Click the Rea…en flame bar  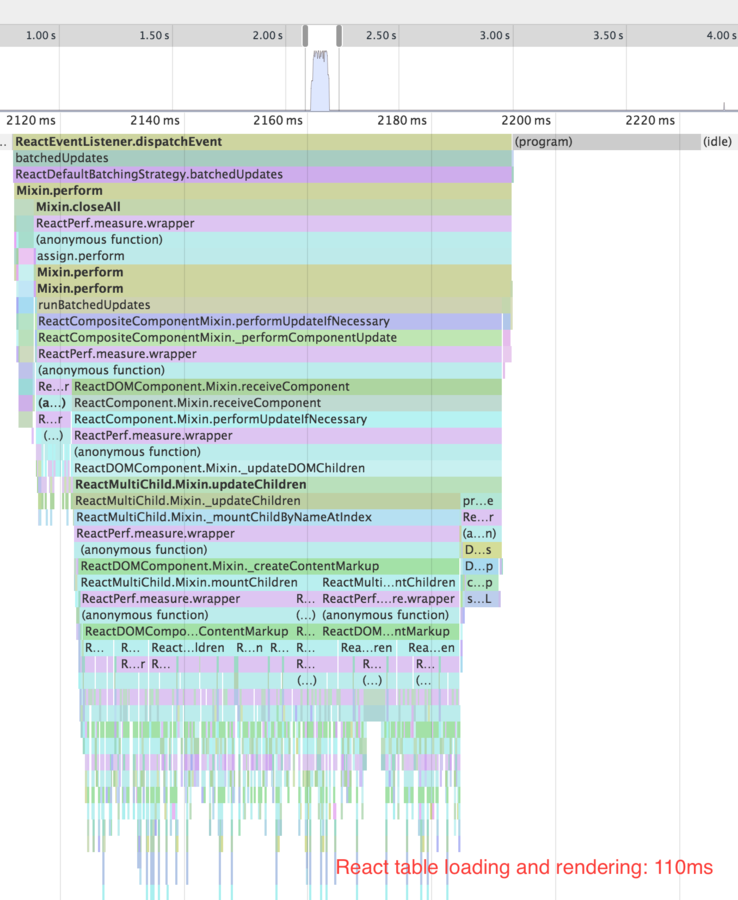[432, 648]
